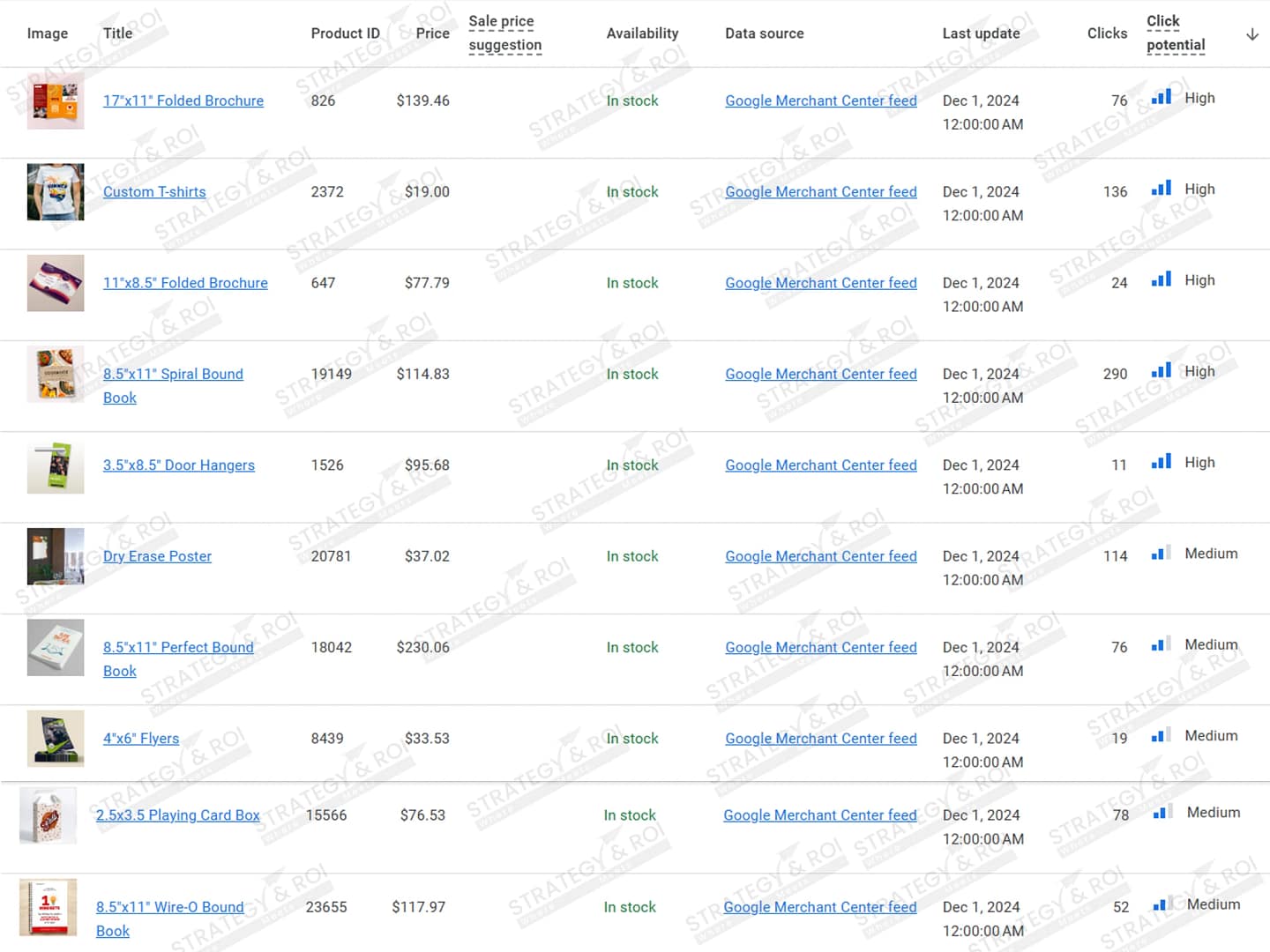Open the 2.5x3.5 Playing Card Box link
Viewport: 1270px width, 952px height.
click(x=177, y=815)
